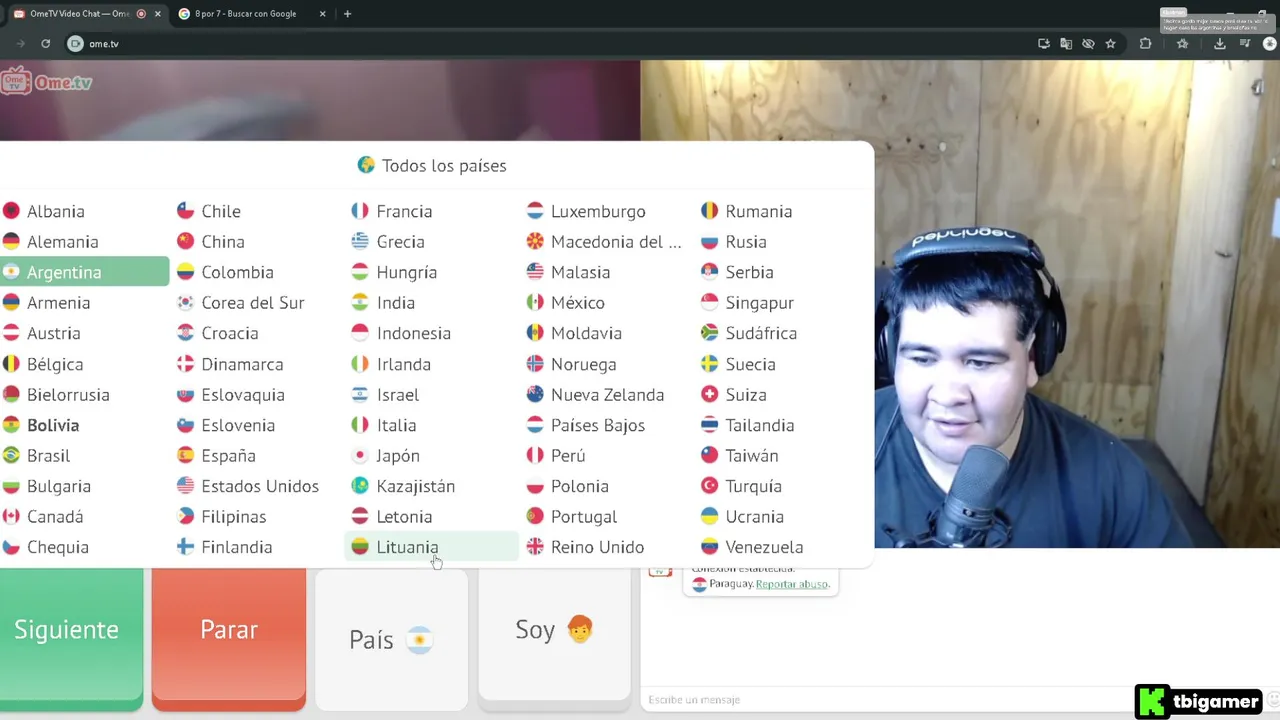This screenshot has height=720, width=1280.
Task: Click 'Macedonia del ...' in the country list
Action: click(616, 242)
